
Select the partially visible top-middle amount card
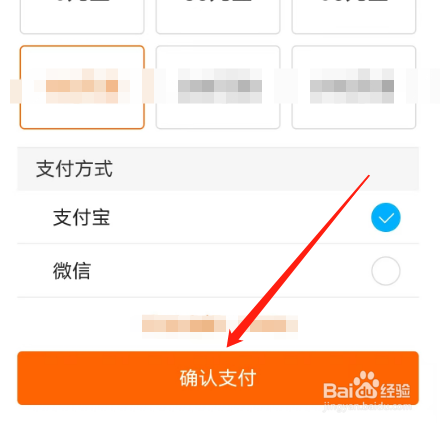click(x=218, y=17)
